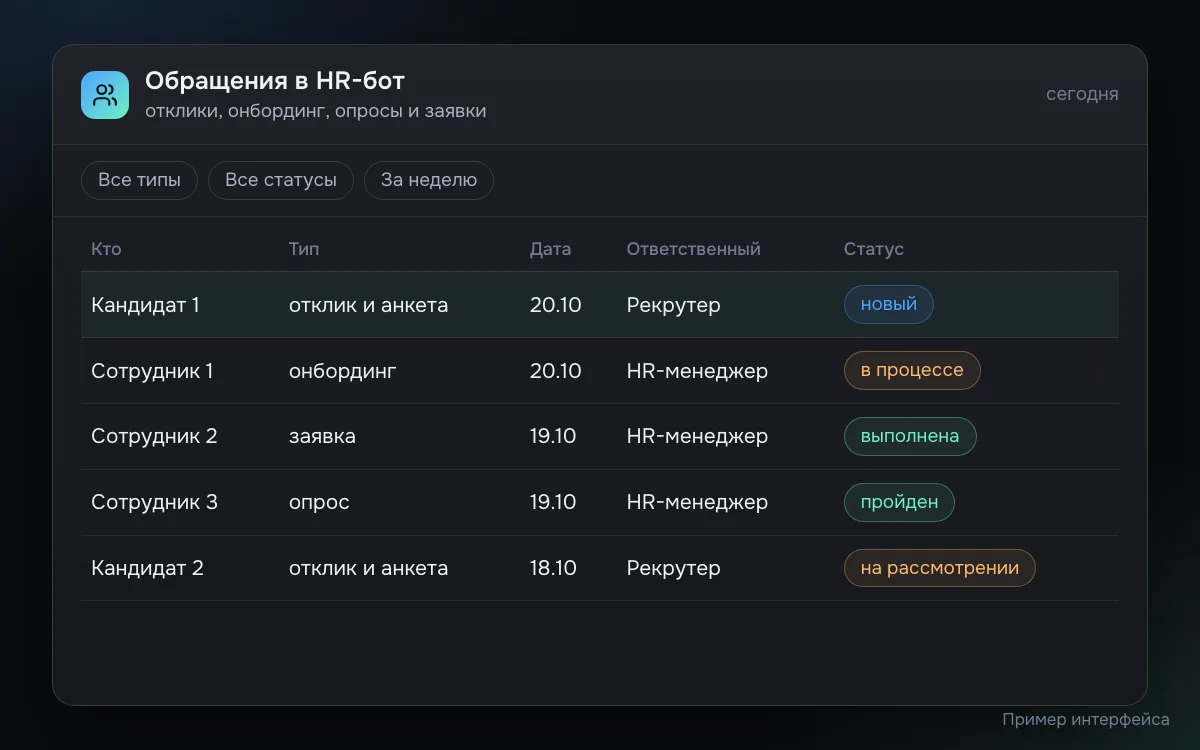Click the "онбординг" type cell
Screen dimensions: 1200x750
343,371
